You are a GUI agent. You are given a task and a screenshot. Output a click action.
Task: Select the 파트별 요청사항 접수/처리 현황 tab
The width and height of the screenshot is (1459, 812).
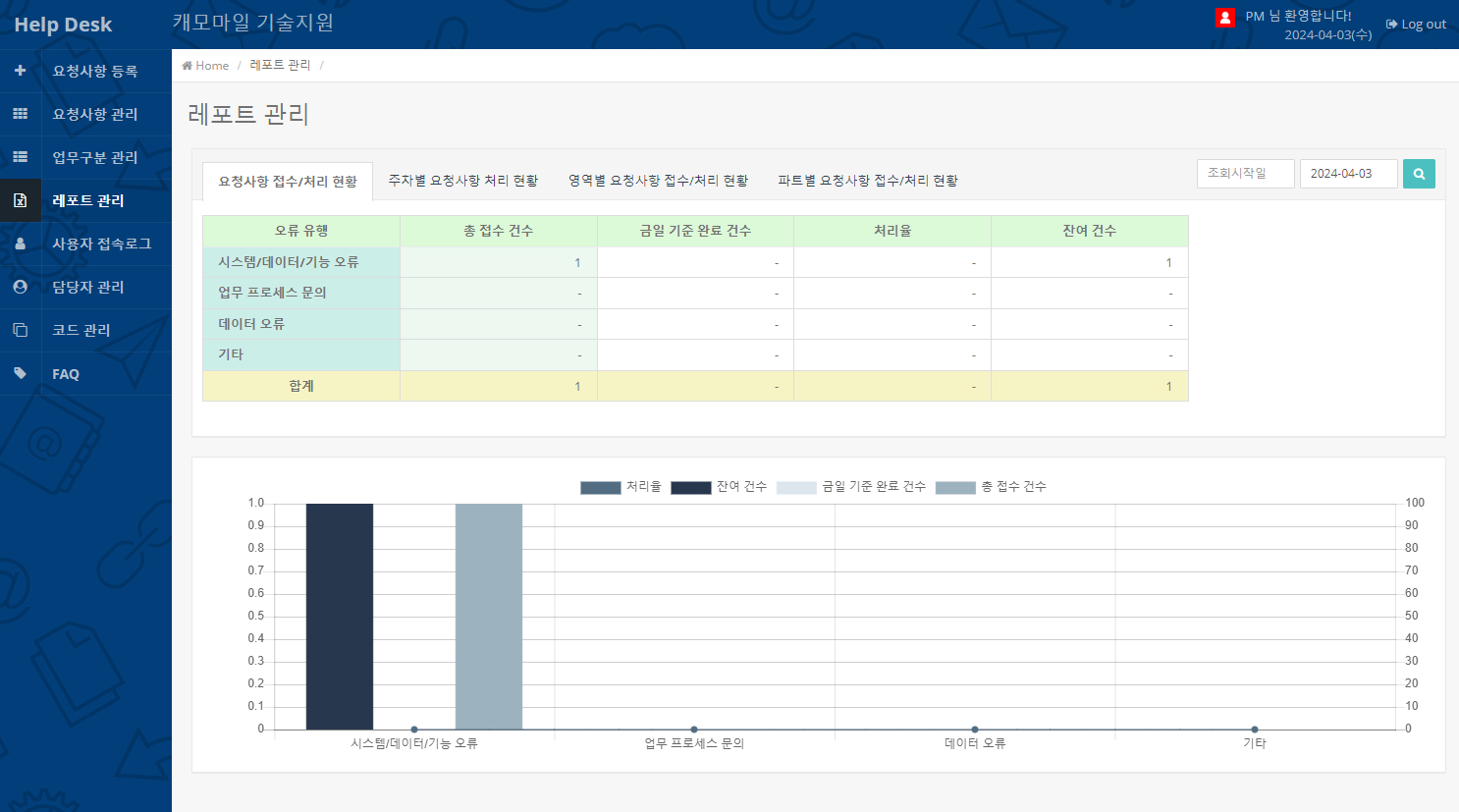(868, 181)
